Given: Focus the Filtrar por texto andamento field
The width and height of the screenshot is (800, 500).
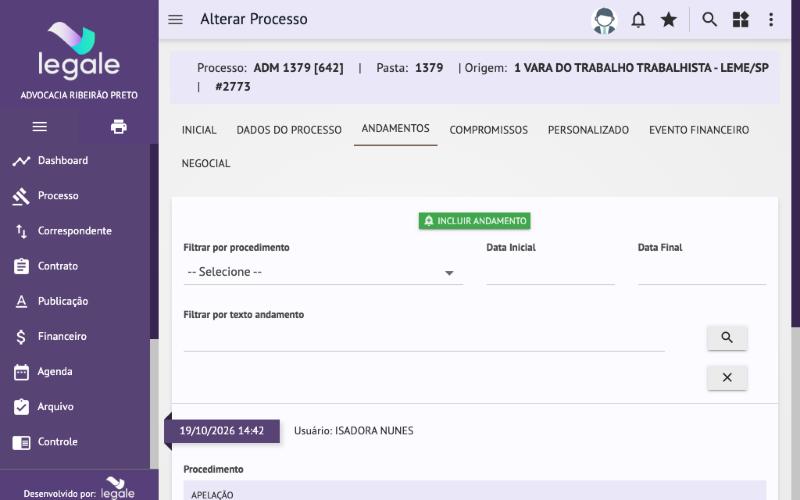Looking at the screenshot, I should pyautogui.click(x=423, y=339).
